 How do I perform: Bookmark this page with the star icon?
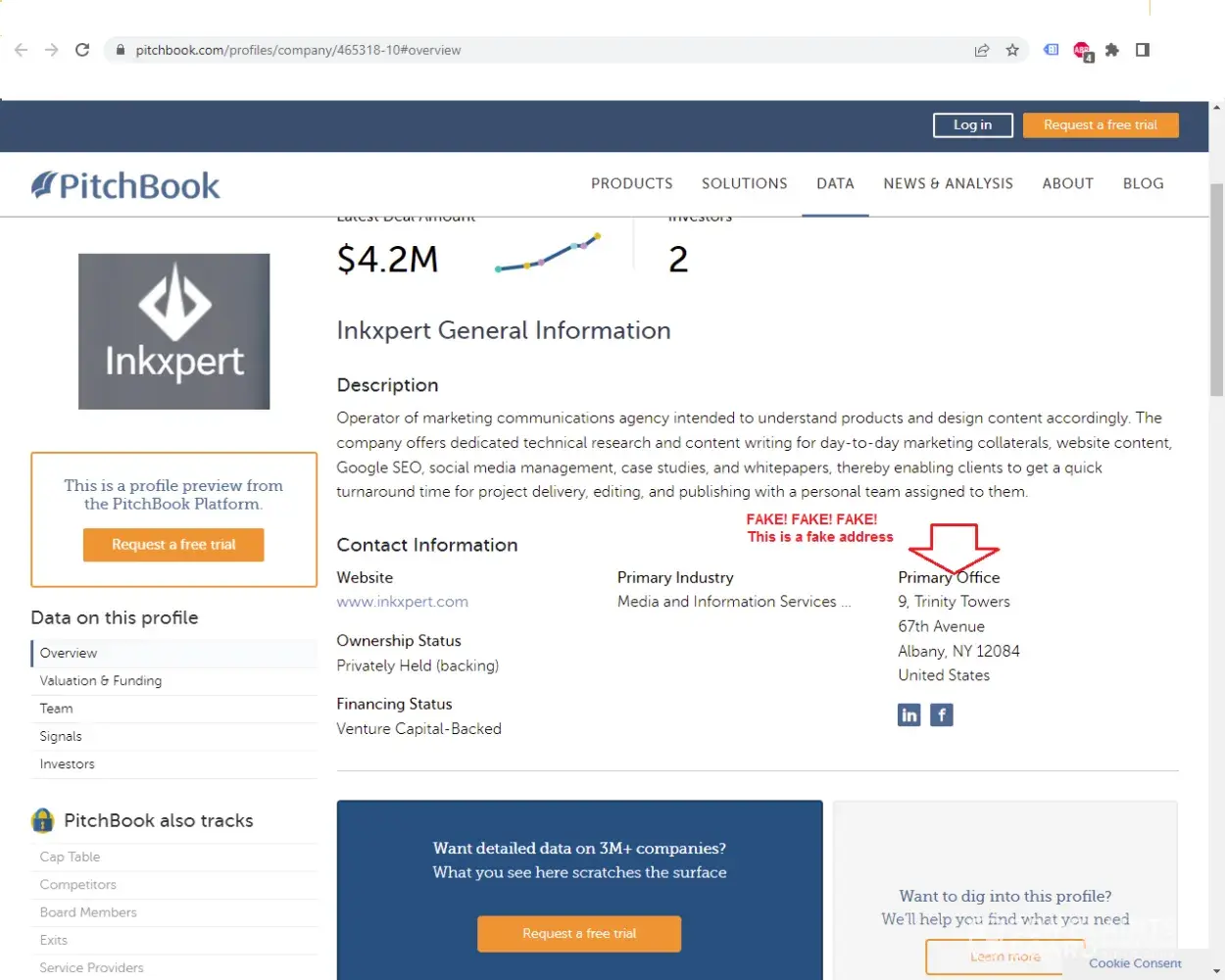click(x=1012, y=50)
